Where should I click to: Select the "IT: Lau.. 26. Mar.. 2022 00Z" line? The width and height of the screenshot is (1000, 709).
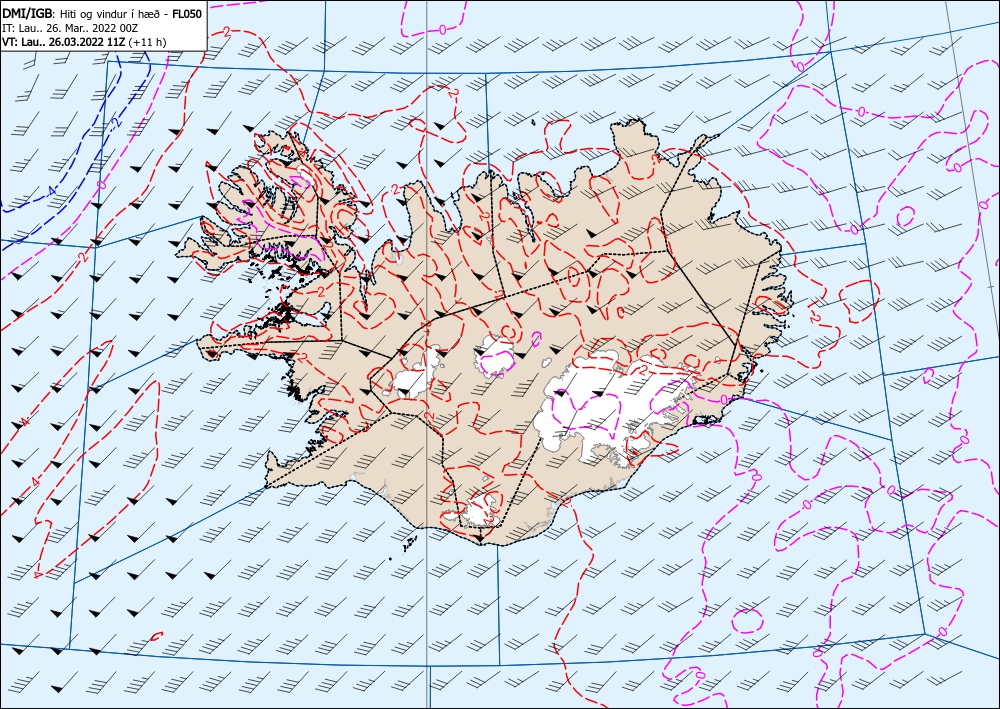coord(70,29)
